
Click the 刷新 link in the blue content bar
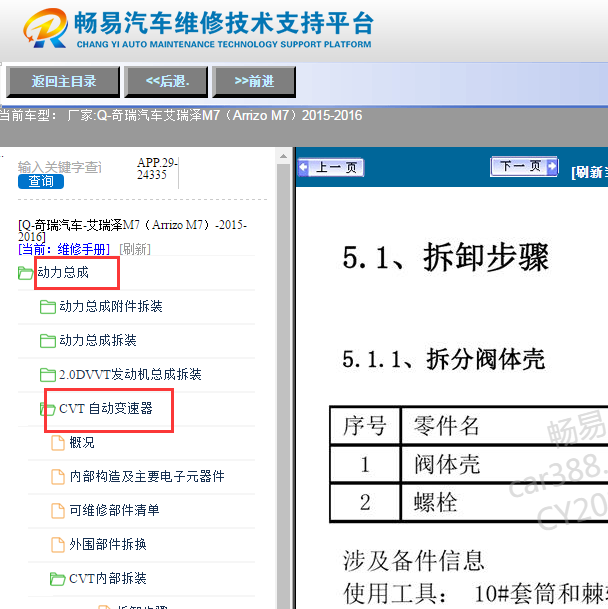point(589,172)
